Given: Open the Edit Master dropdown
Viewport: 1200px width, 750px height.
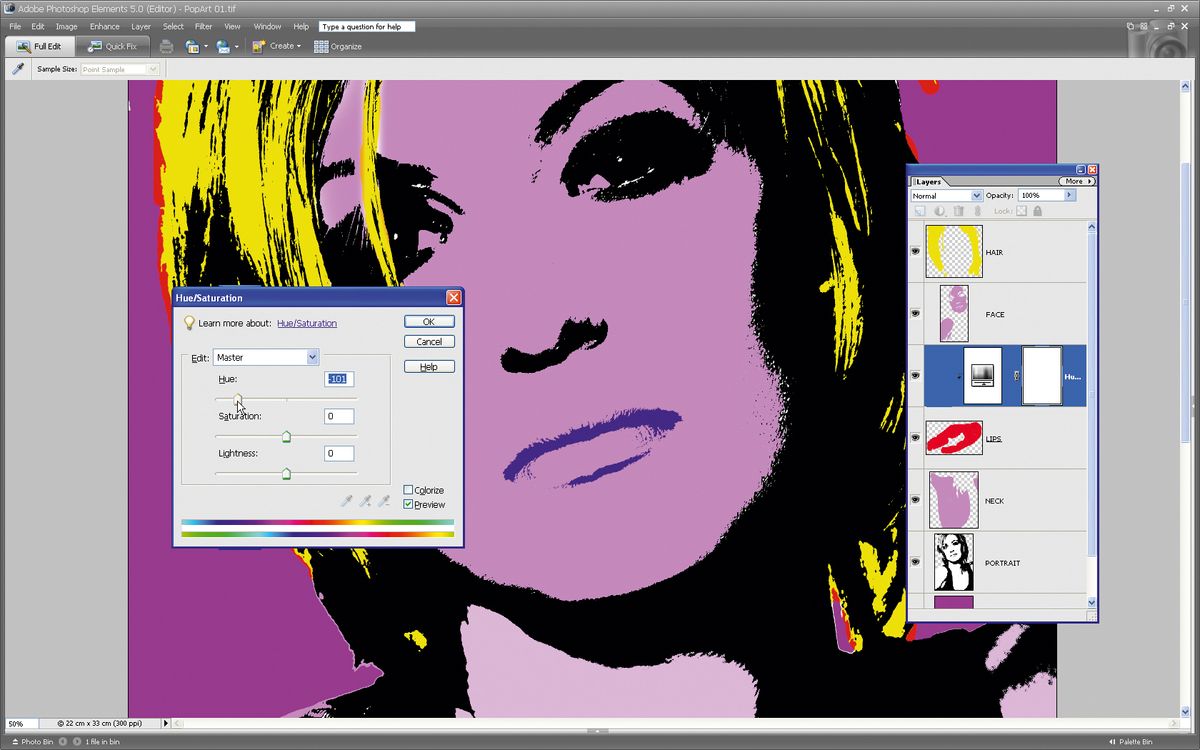Looking at the screenshot, I should point(312,357).
